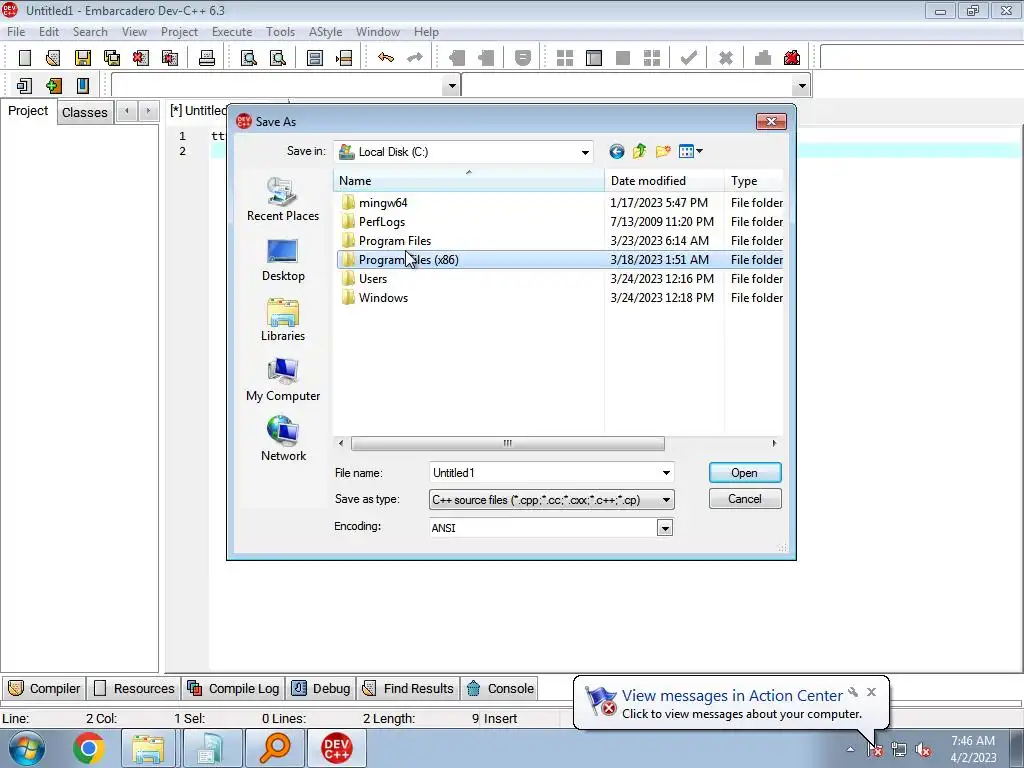Open the Debug bottom tab
Image resolution: width=1024 pixels, height=768 pixels.
pos(321,688)
